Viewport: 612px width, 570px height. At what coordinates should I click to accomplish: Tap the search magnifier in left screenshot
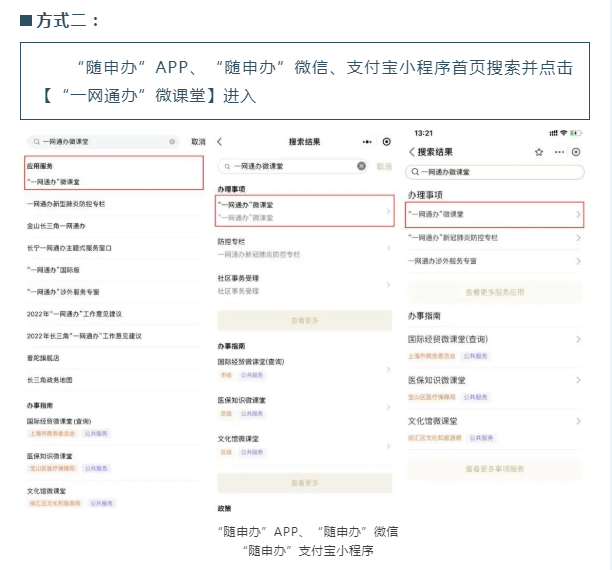click(x=37, y=142)
